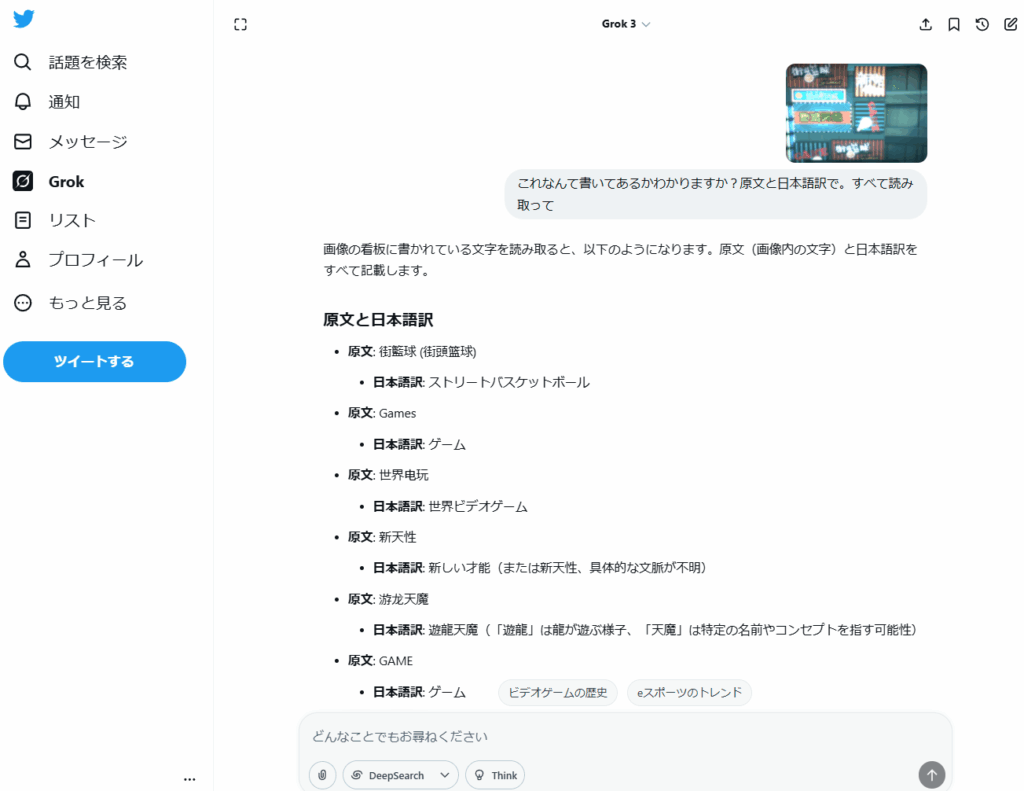This screenshot has height=791, width=1024.
Task: Open the lists icon in sidebar
Action: (x=22, y=220)
